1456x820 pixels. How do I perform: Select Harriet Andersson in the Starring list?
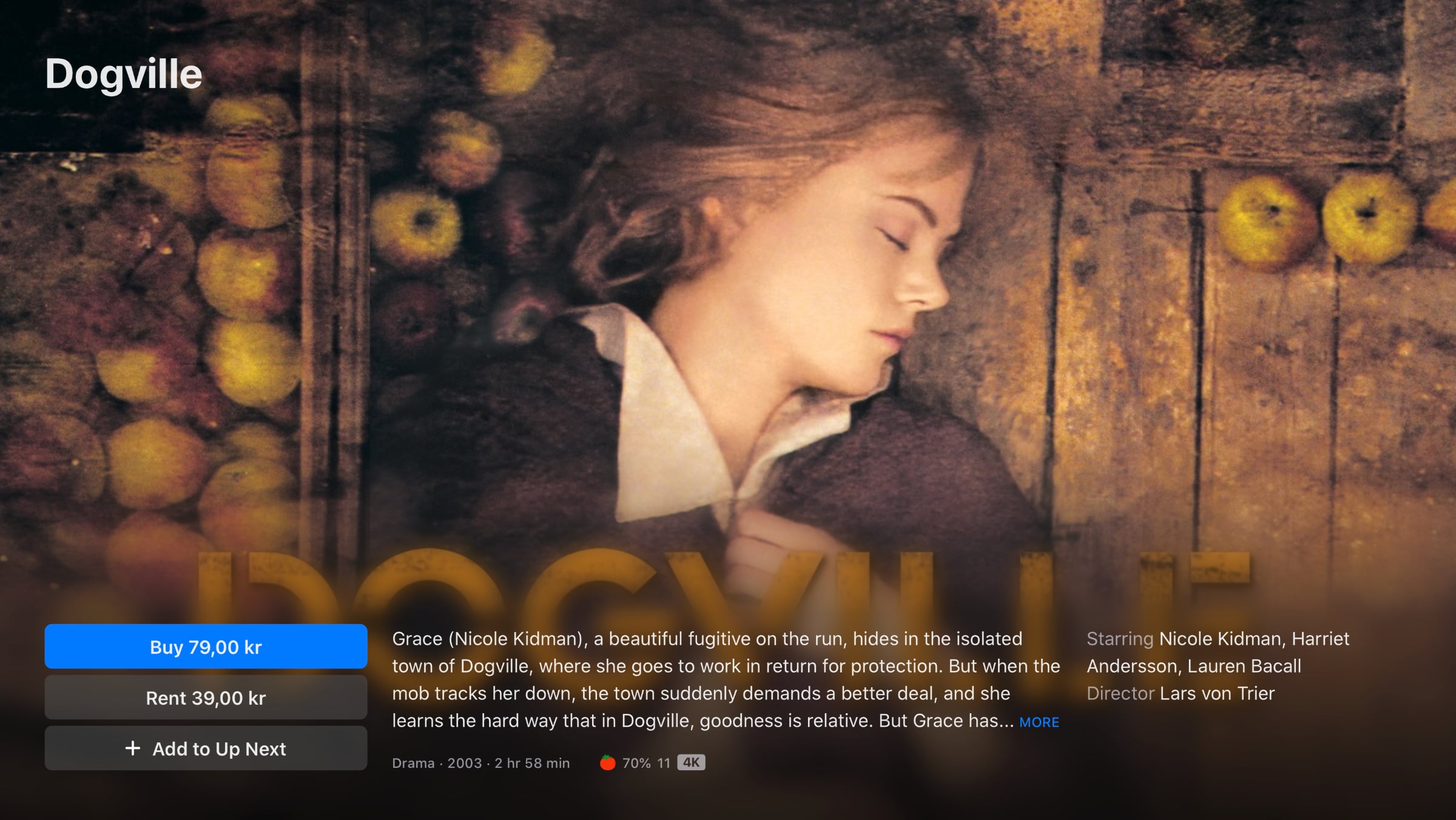click(1132, 666)
